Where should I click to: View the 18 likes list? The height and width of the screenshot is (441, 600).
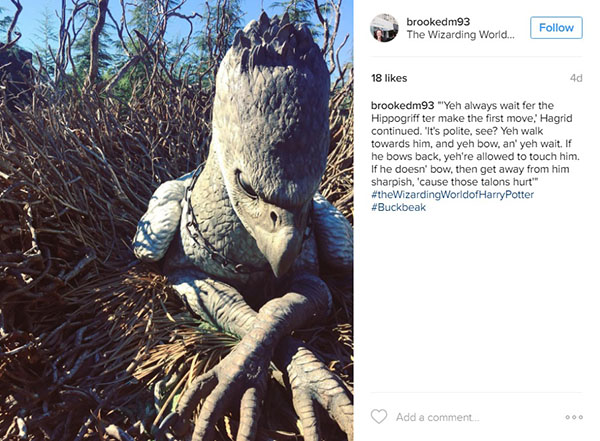tap(389, 78)
